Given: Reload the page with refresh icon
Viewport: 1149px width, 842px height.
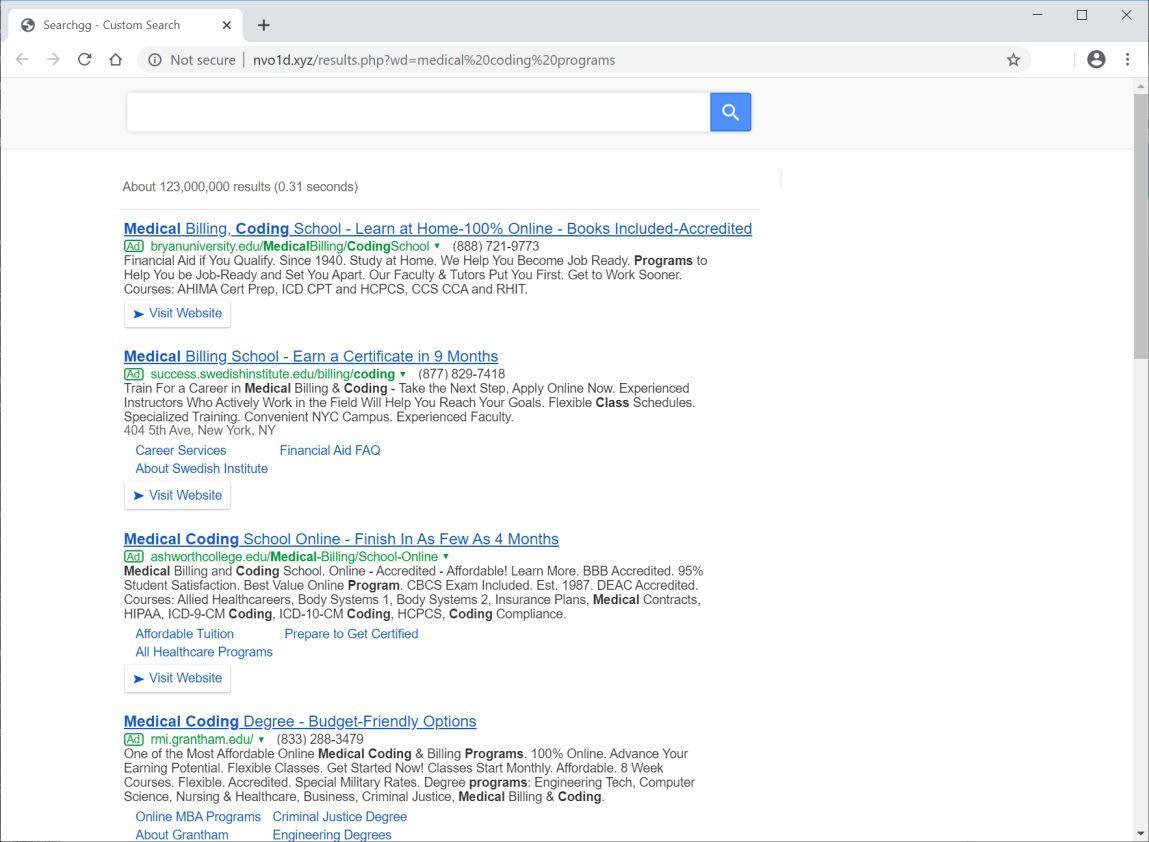Looking at the screenshot, I should [x=84, y=59].
